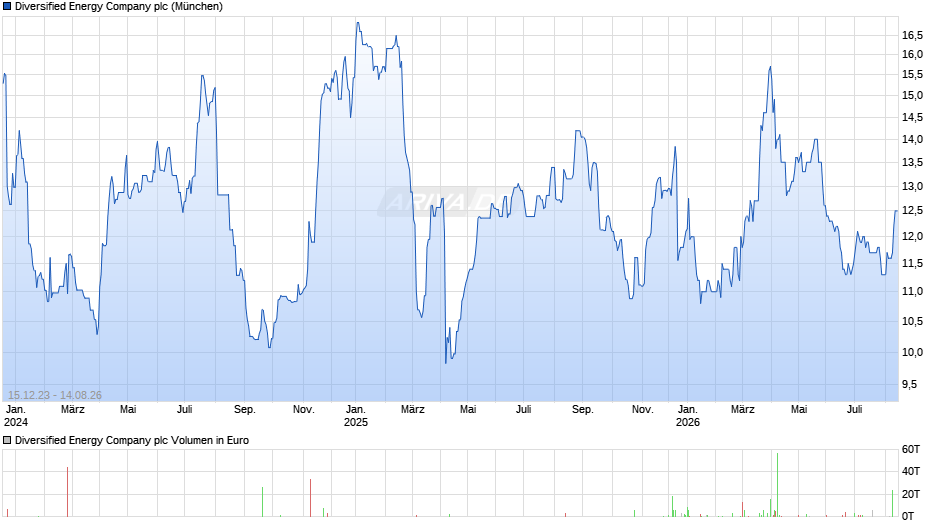Click the 13,5 price axis label
The image size is (940, 526).
(912, 163)
